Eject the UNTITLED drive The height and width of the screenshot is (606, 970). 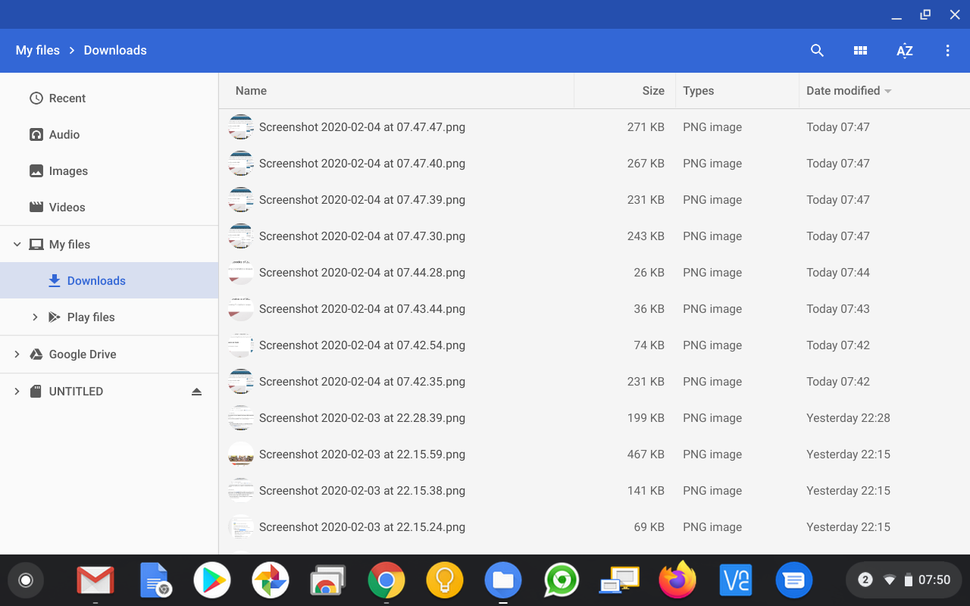click(x=196, y=391)
